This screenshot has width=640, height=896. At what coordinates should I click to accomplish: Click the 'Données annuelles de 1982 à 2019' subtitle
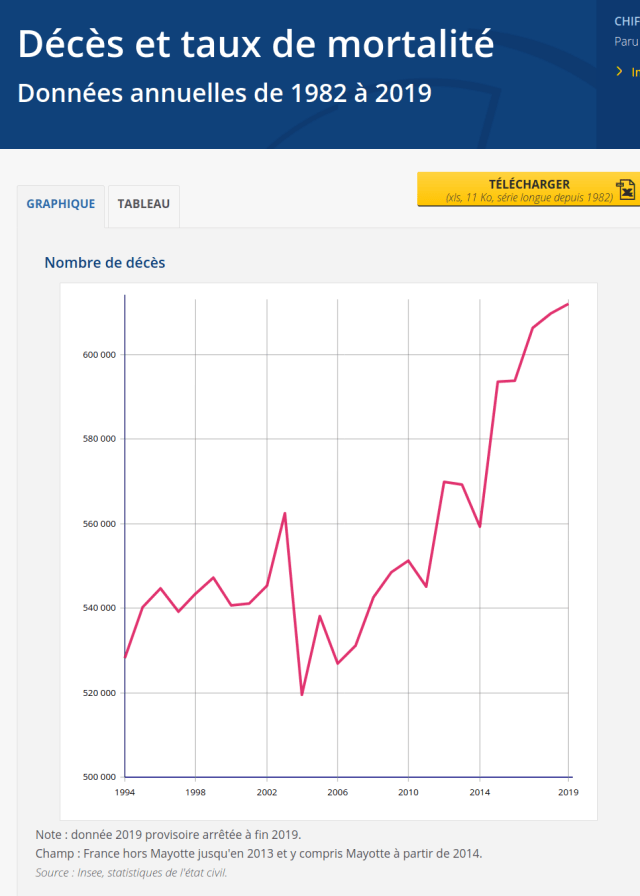(225, 93)
